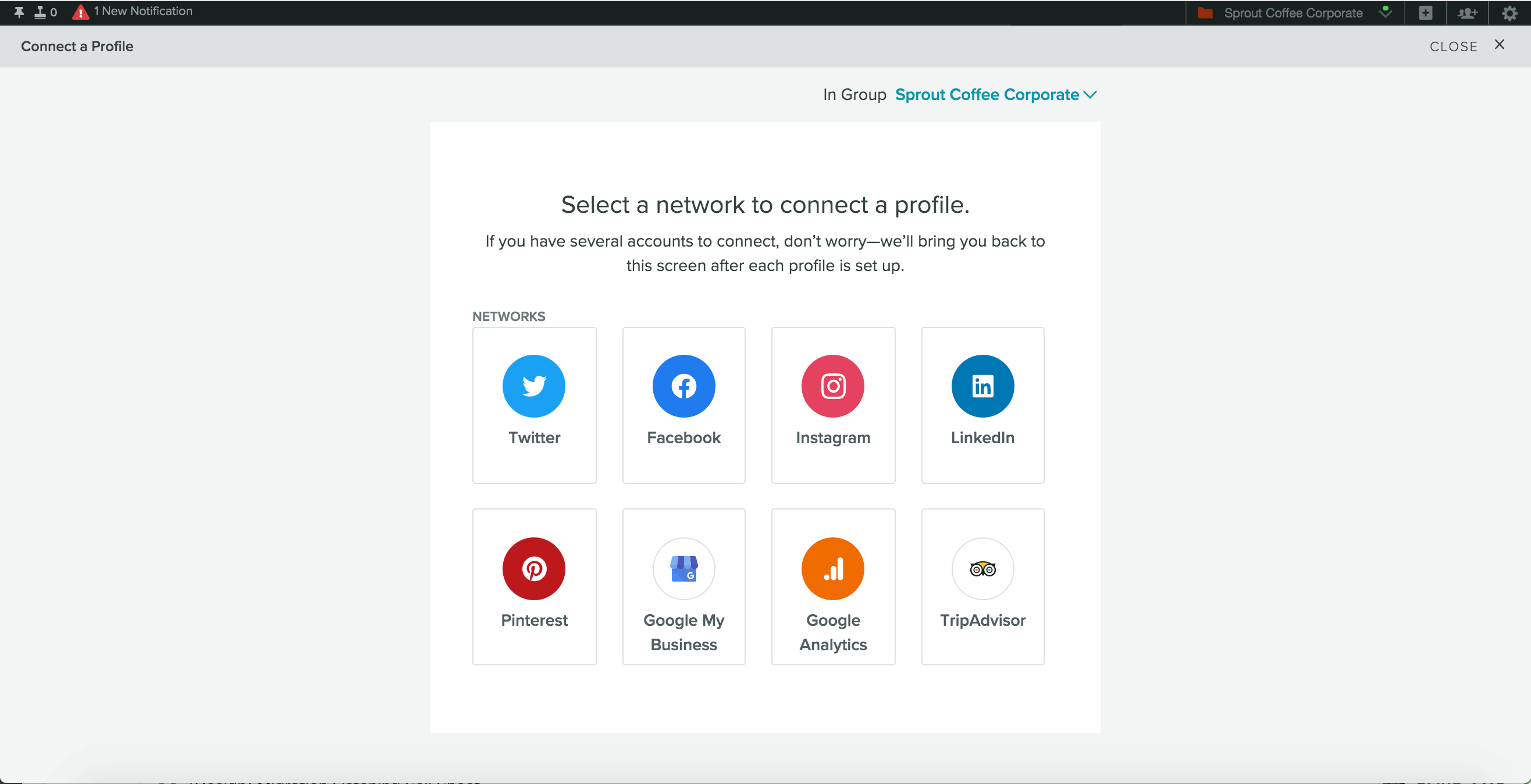Image resolution: width=1531 pixels, height=784 pixels.
Task: Choose the Instagram network icon
Action: point(832,386)
